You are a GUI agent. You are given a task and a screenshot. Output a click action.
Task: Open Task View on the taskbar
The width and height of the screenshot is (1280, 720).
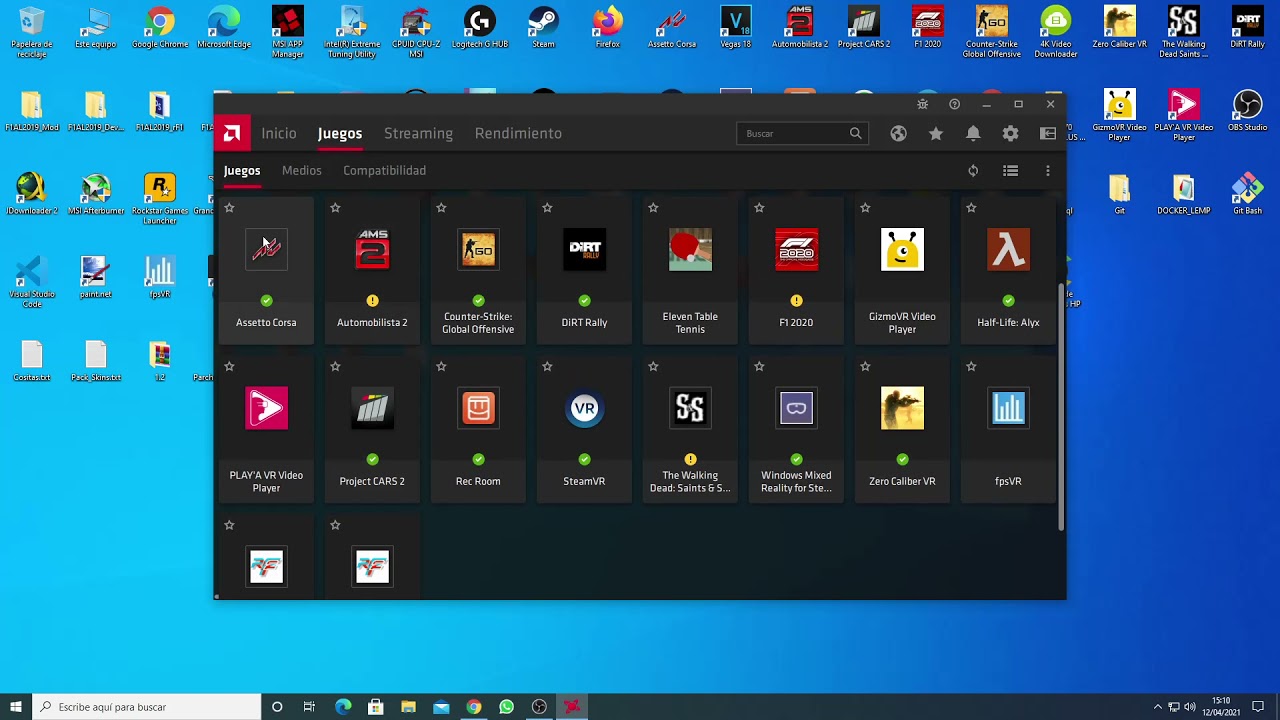point(309,707)
